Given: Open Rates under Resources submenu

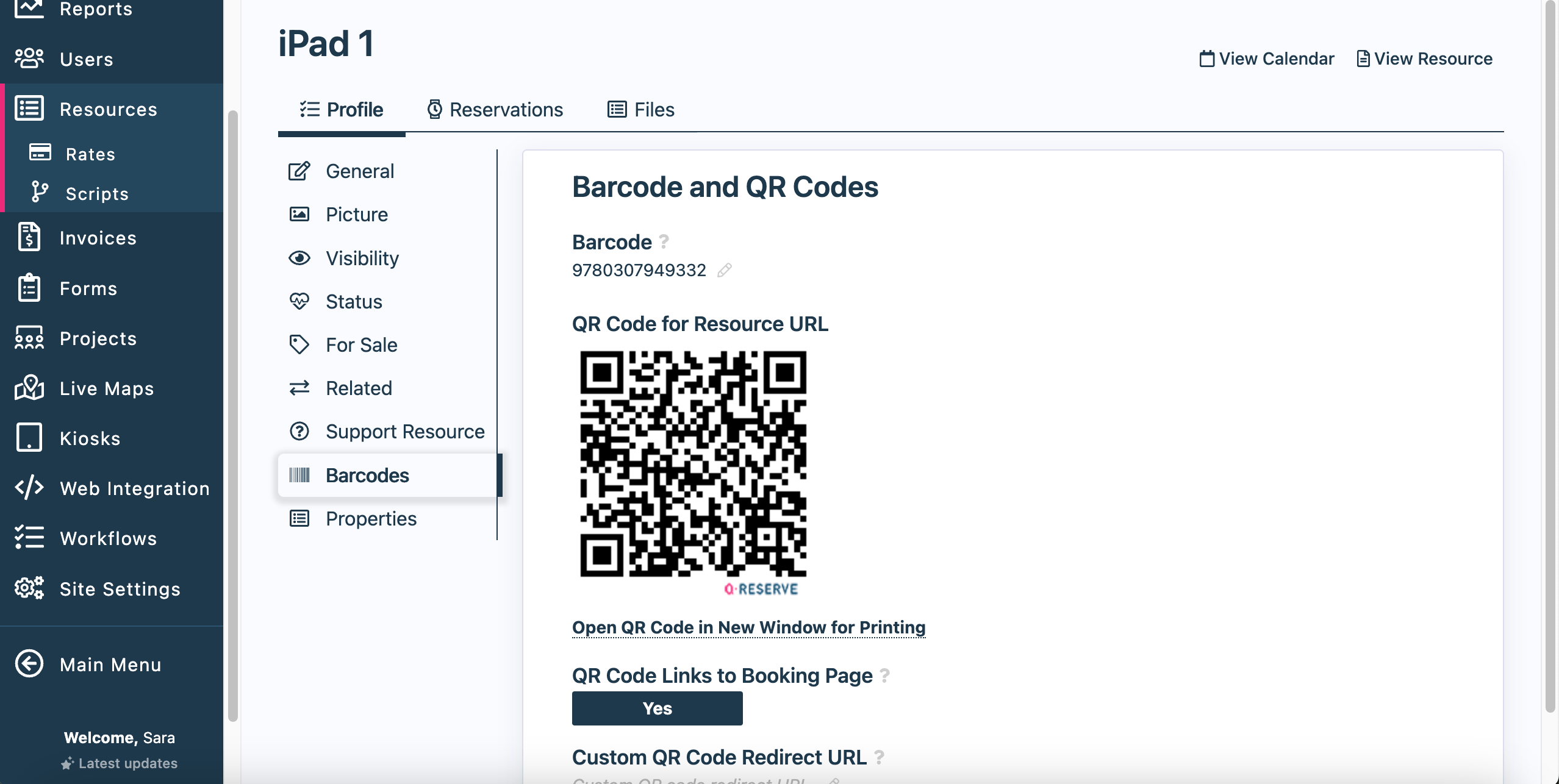Looking at the screenshot, I should point(90,154).
